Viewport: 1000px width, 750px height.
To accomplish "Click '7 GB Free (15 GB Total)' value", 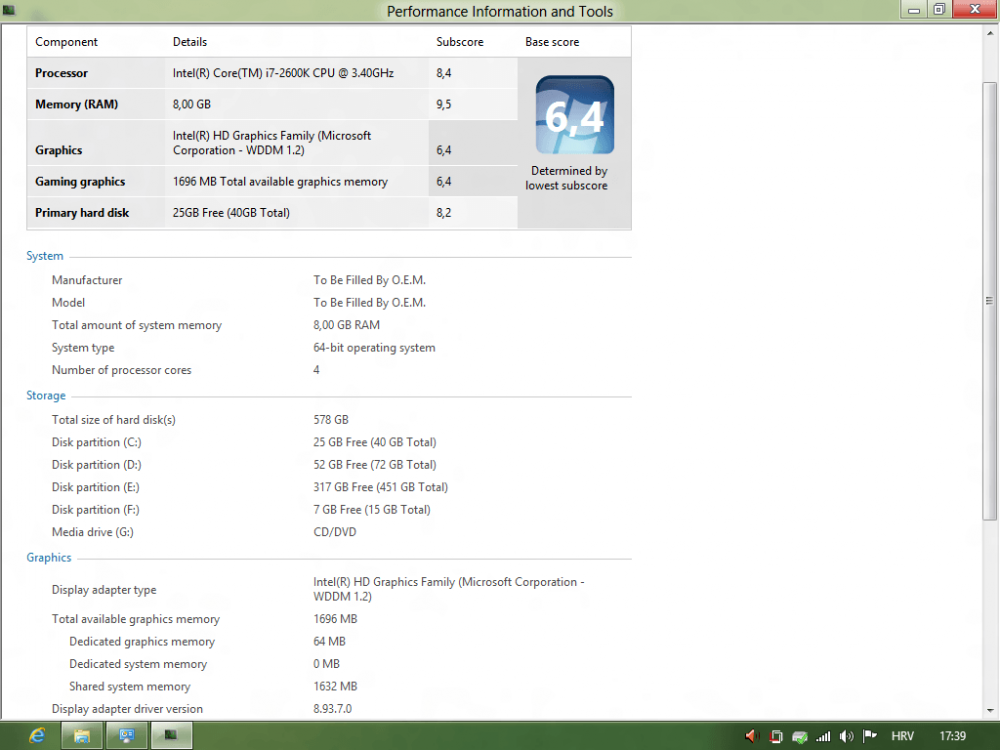I will (x=372, y=510).
